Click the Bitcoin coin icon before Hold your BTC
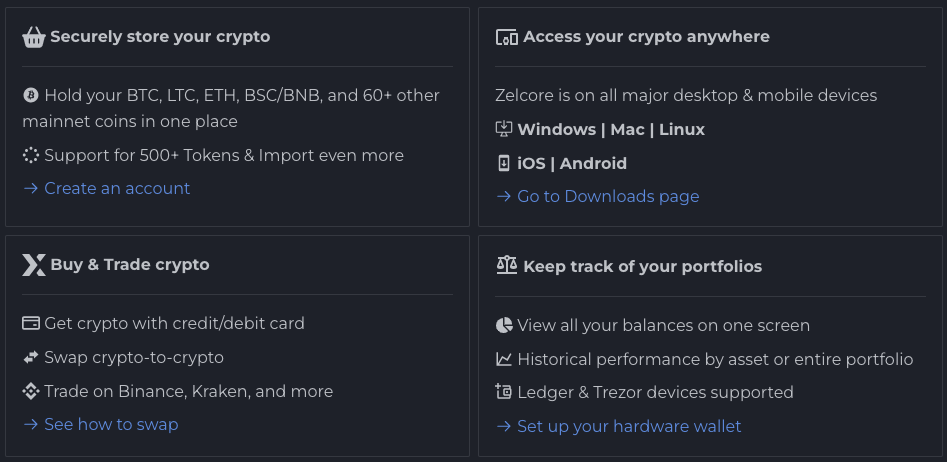Viewport: 947px width, 462px height. click(x=31, y=95)
